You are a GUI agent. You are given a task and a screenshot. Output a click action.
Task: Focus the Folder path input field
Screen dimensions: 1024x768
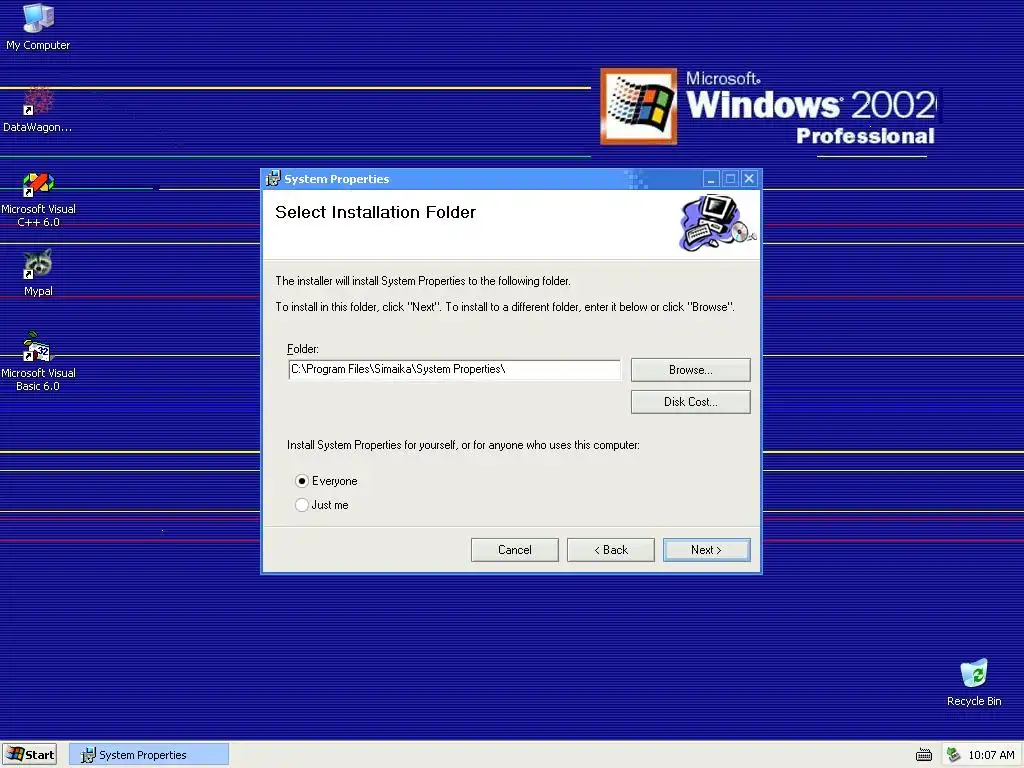[454, 370]
